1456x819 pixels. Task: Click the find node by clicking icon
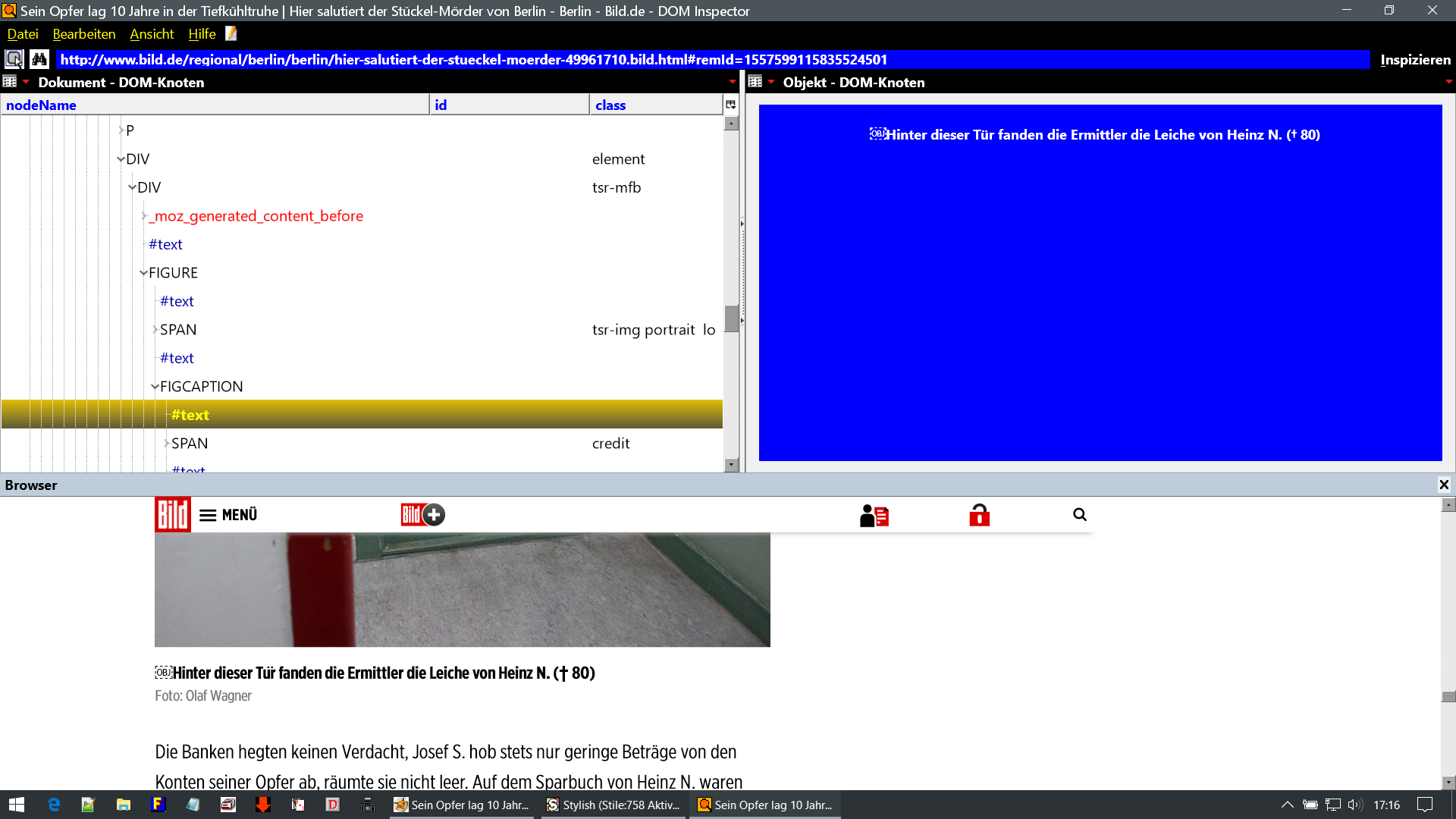[x=14, y=59]
